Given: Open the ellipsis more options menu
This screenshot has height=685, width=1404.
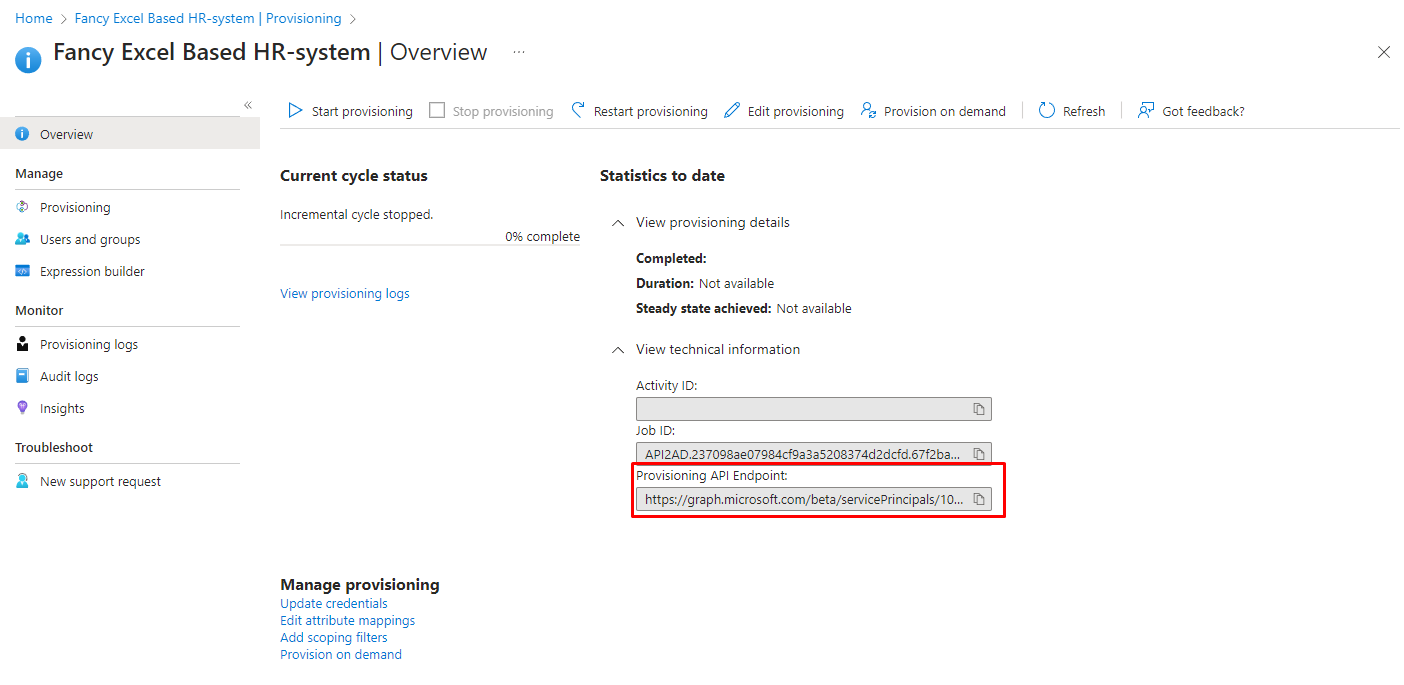Looking at the screenshot, I should tap(519, 52).
